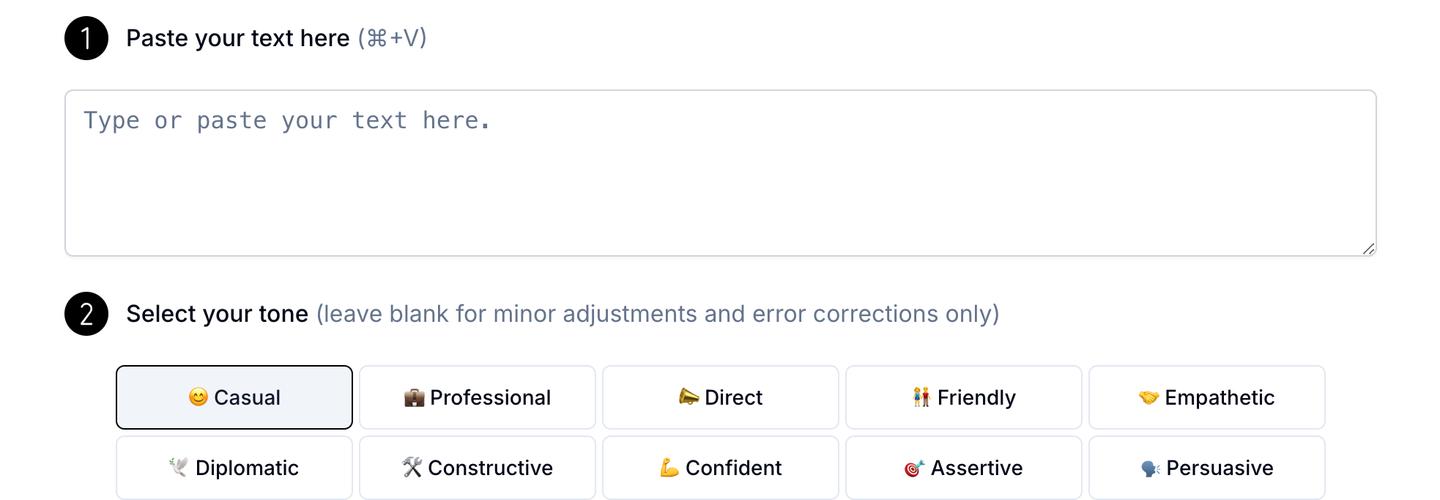Click the dove icon on Diplomatic
Screen dimensions: 1440x500
[179, 467]
